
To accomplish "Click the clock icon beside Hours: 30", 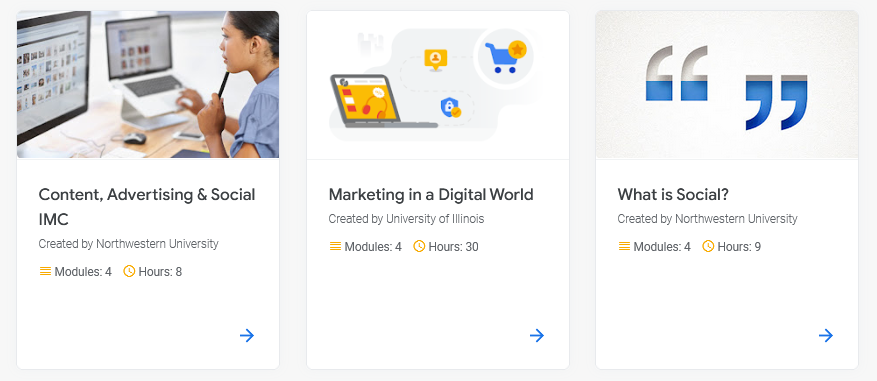I will (419, 246).
